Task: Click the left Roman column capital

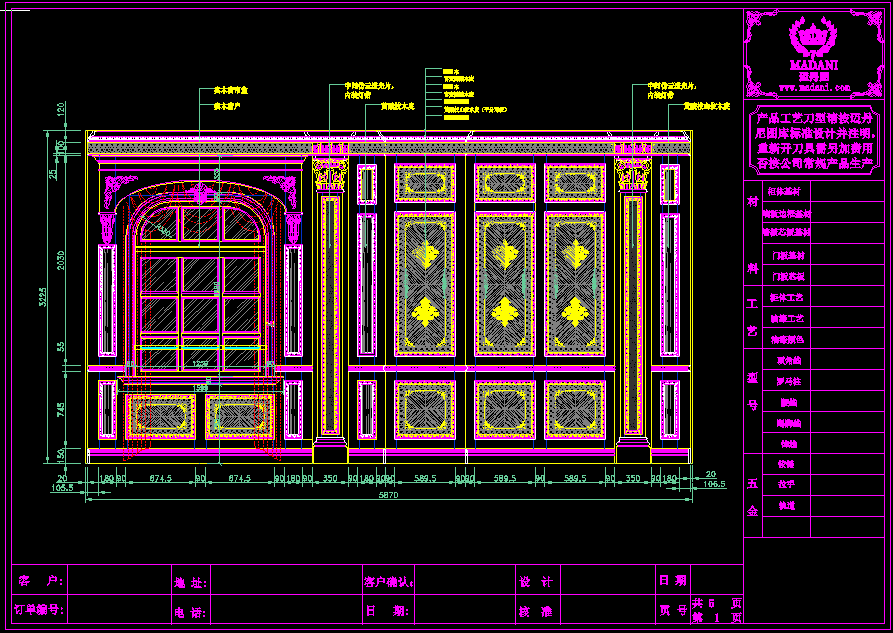Action: pyautogui.click(x=330, y=175)
